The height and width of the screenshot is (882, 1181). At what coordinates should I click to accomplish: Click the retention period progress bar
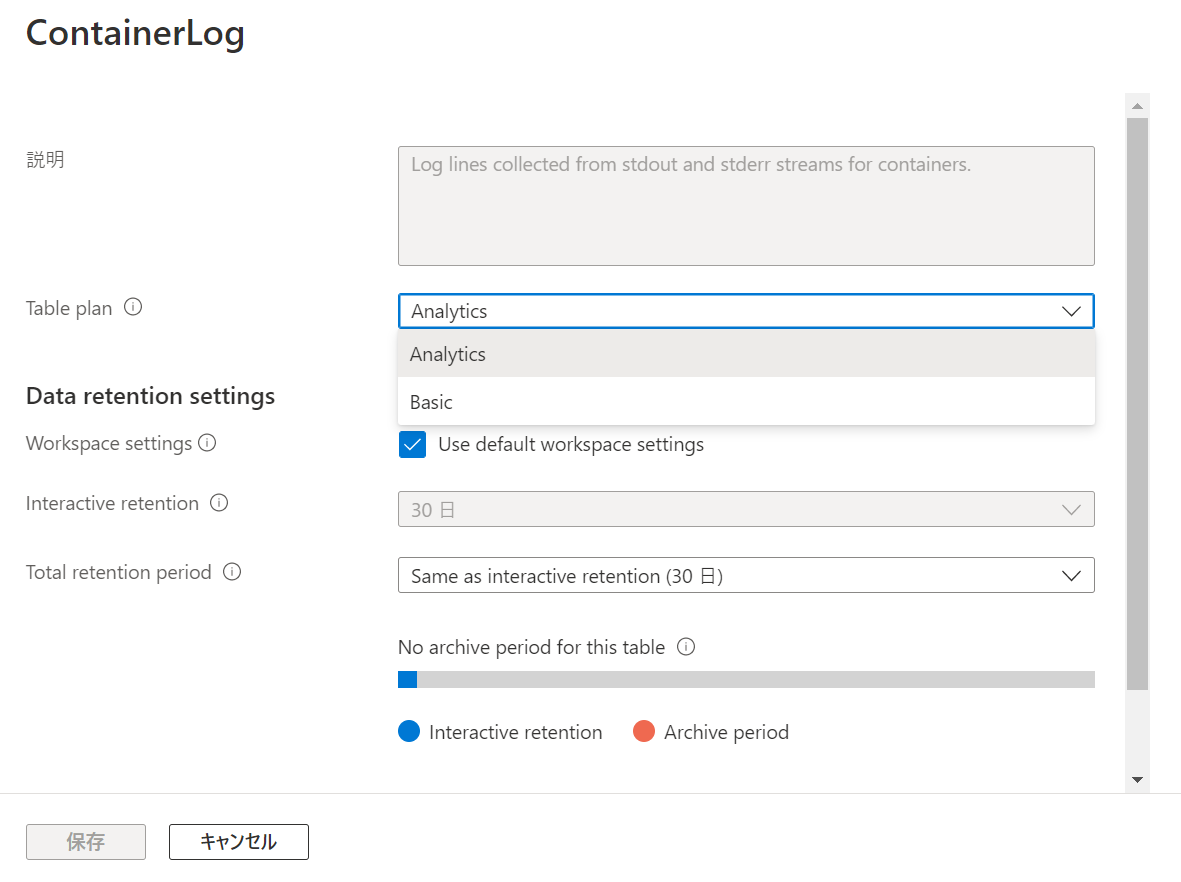[746, 679]
